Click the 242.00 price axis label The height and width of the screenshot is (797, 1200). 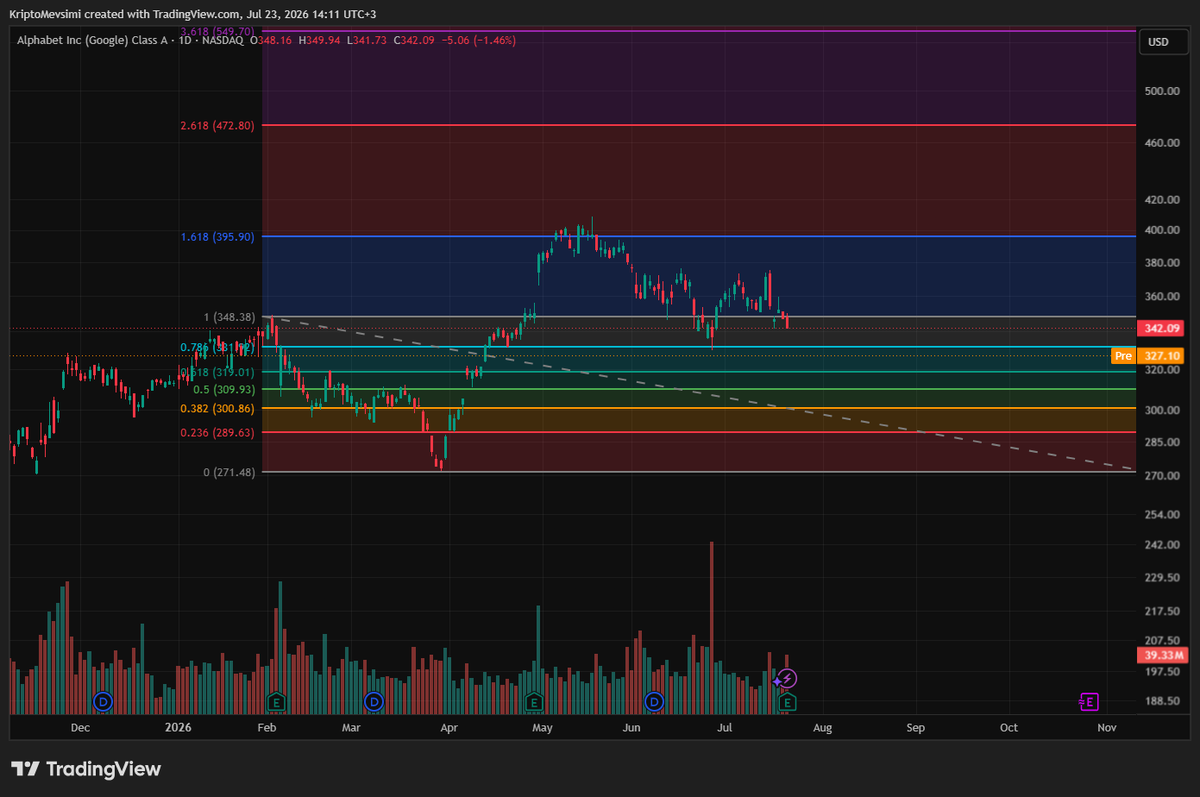coord(1162,545)
